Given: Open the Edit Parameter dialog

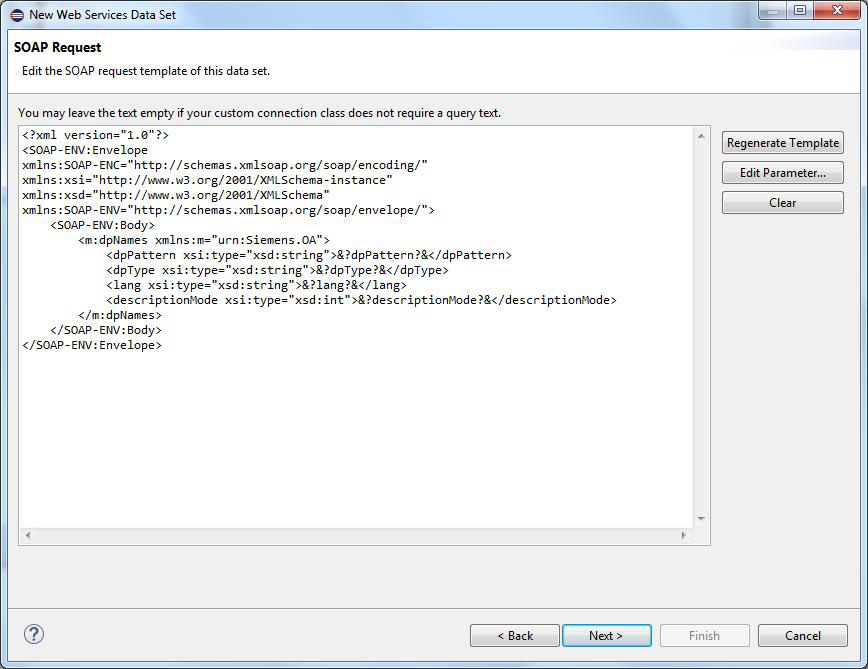Looking at the screenshot, I should [783, 173].
